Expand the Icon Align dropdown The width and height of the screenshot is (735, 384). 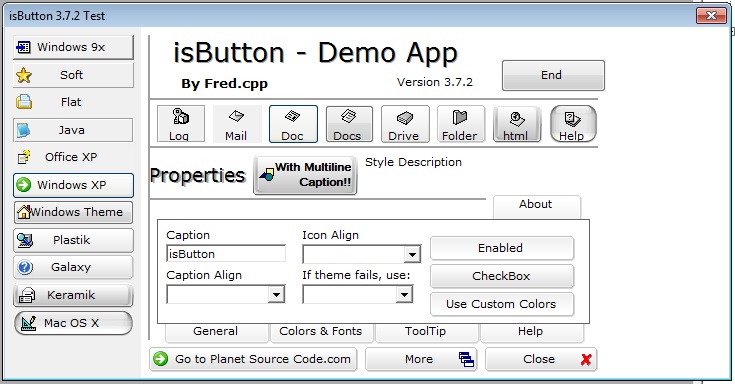click(361, 255)
